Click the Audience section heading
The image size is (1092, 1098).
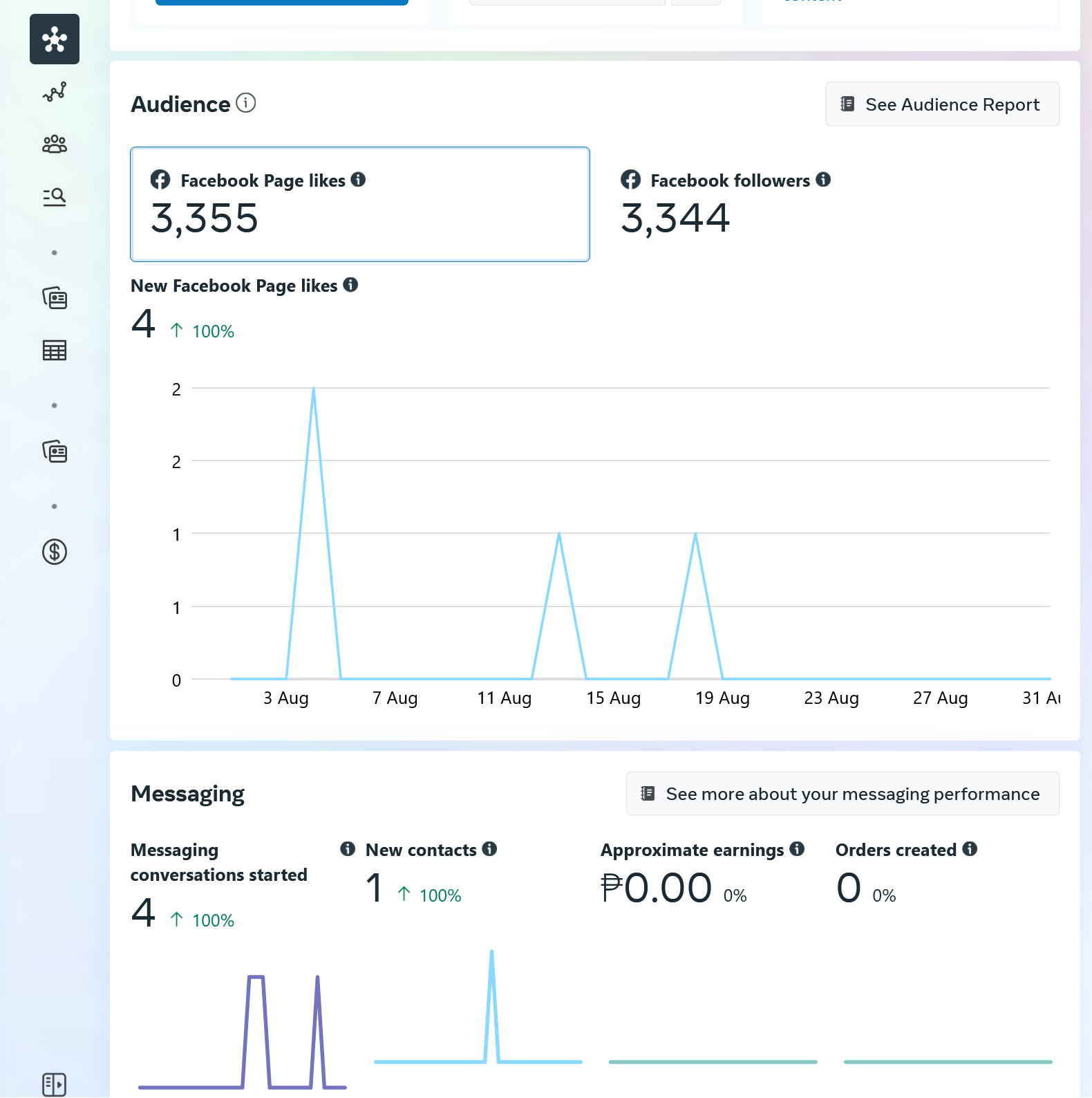(x=180, y=104)
